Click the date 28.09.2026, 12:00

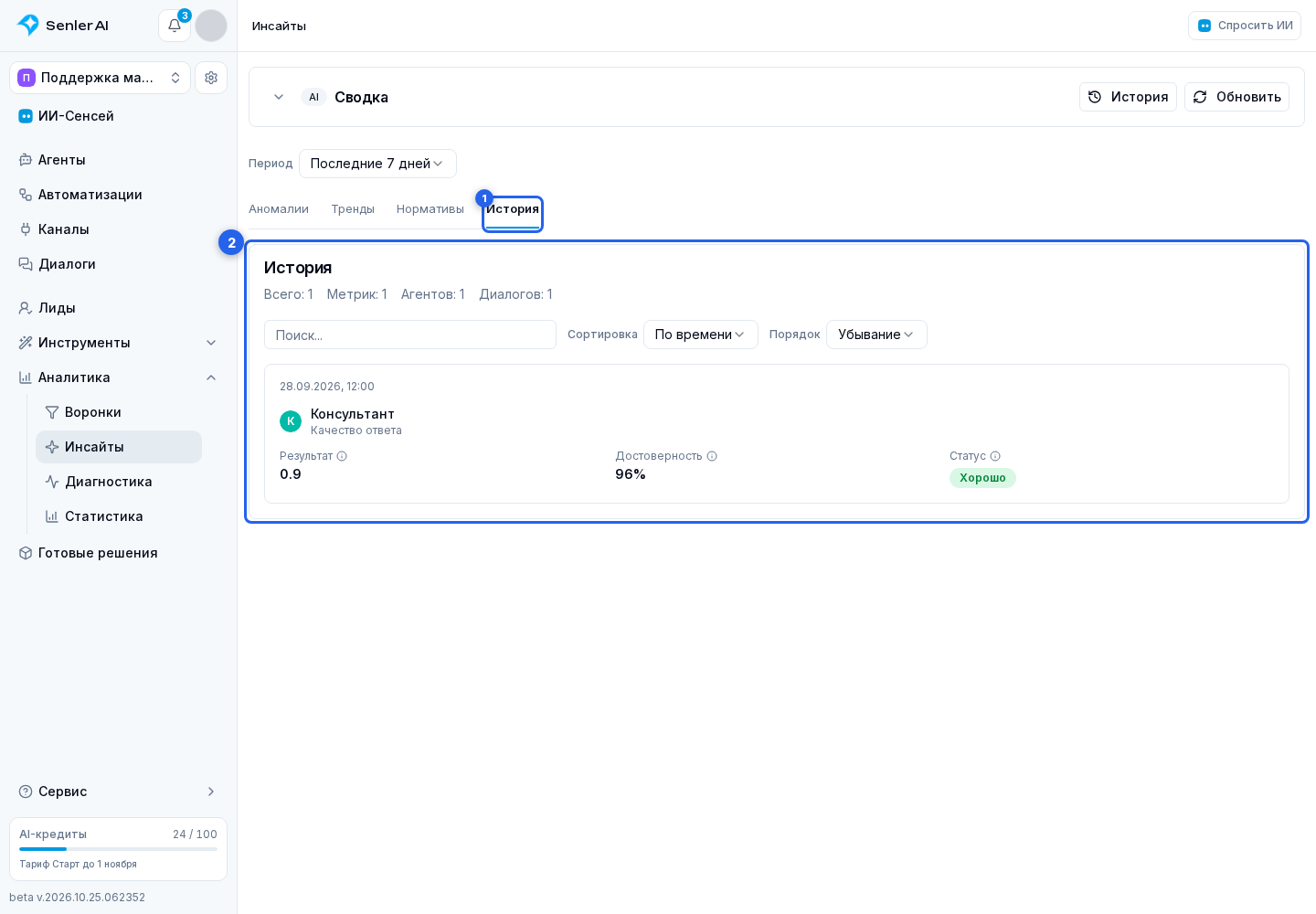pyautogui.click(x=327, y=387)
